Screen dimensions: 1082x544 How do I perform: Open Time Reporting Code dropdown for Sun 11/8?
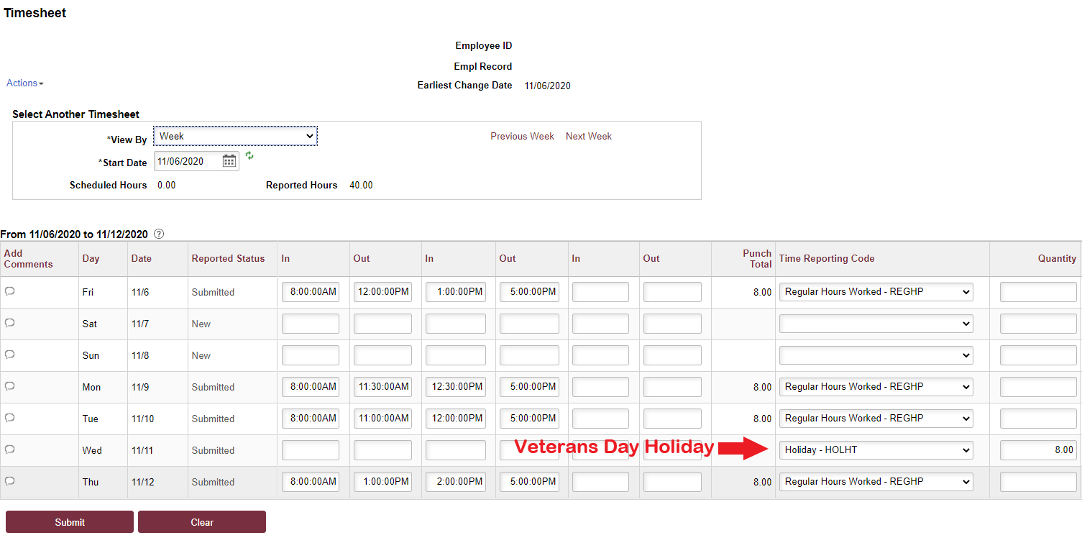point(876,356)
